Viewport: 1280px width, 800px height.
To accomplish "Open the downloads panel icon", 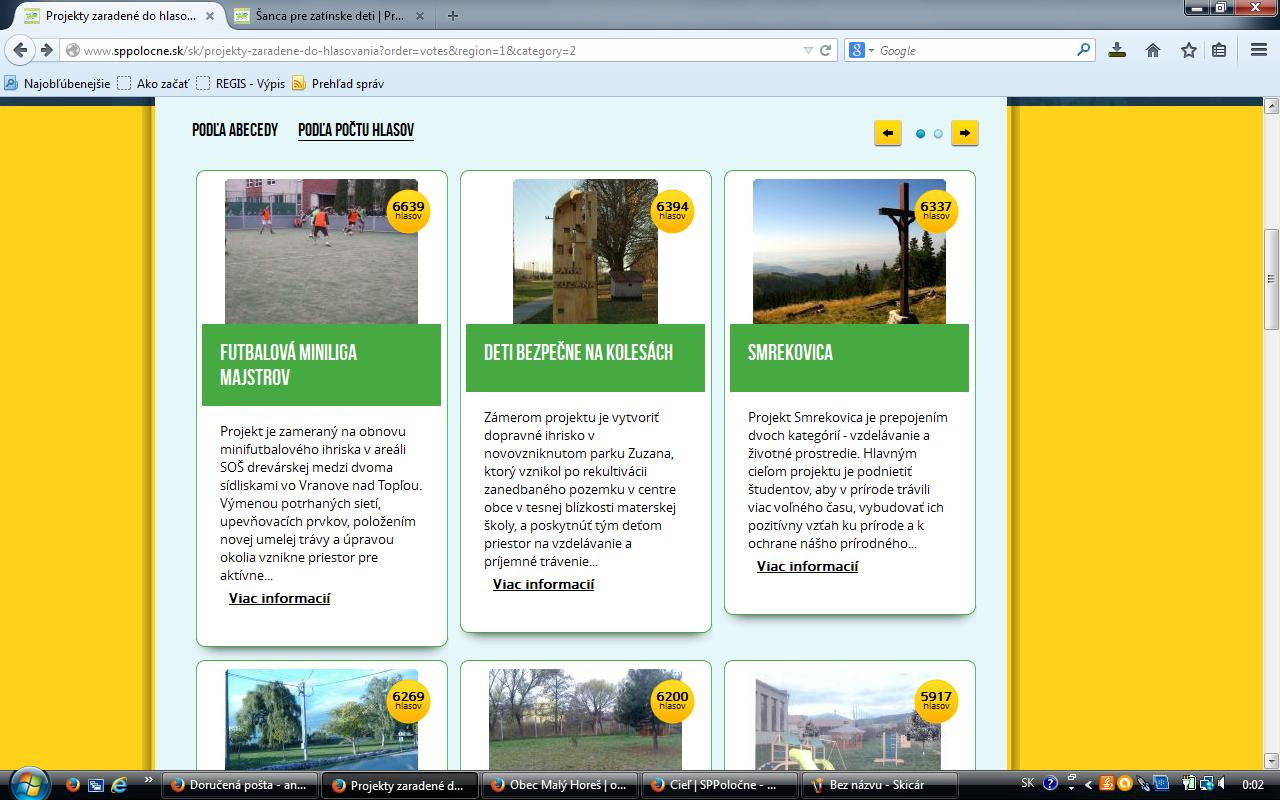I will point(1118,50).
